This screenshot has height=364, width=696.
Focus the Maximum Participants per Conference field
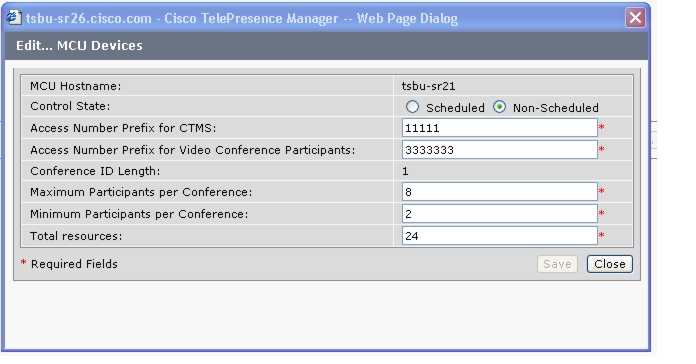pyautogui.click(x=500, y=192)
